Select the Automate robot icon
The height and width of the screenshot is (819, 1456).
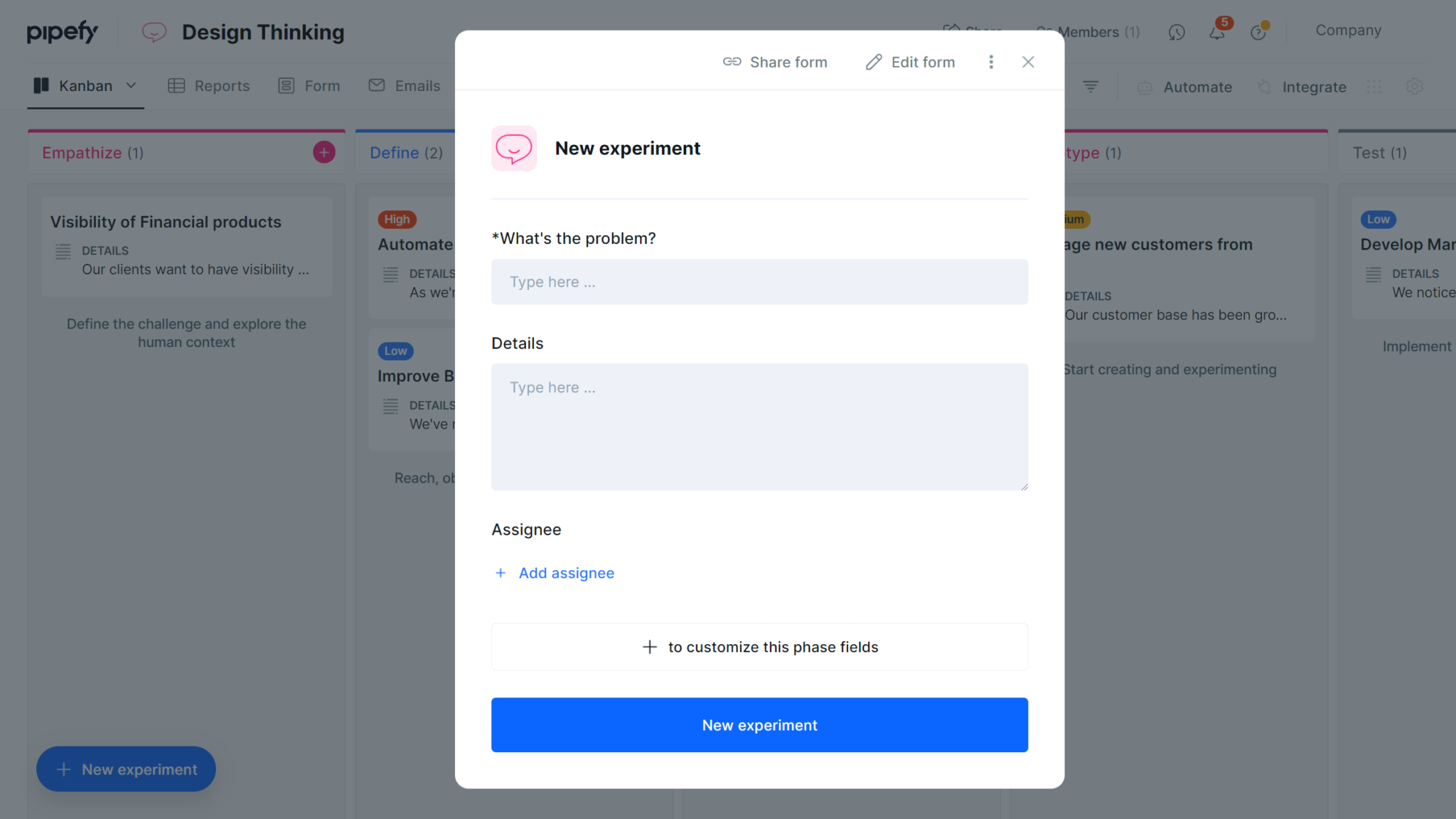(x=1145, y=87)
